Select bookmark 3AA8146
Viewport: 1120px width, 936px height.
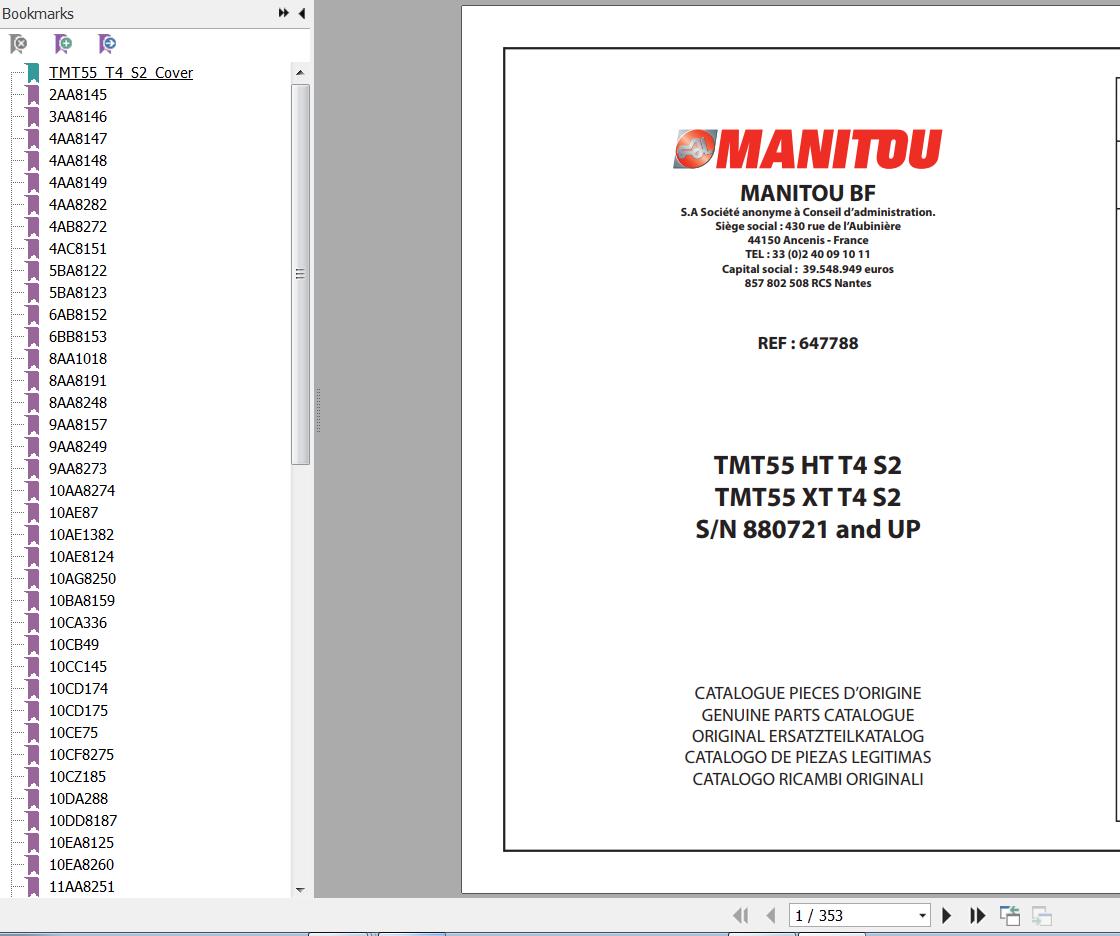pos(78,117)
